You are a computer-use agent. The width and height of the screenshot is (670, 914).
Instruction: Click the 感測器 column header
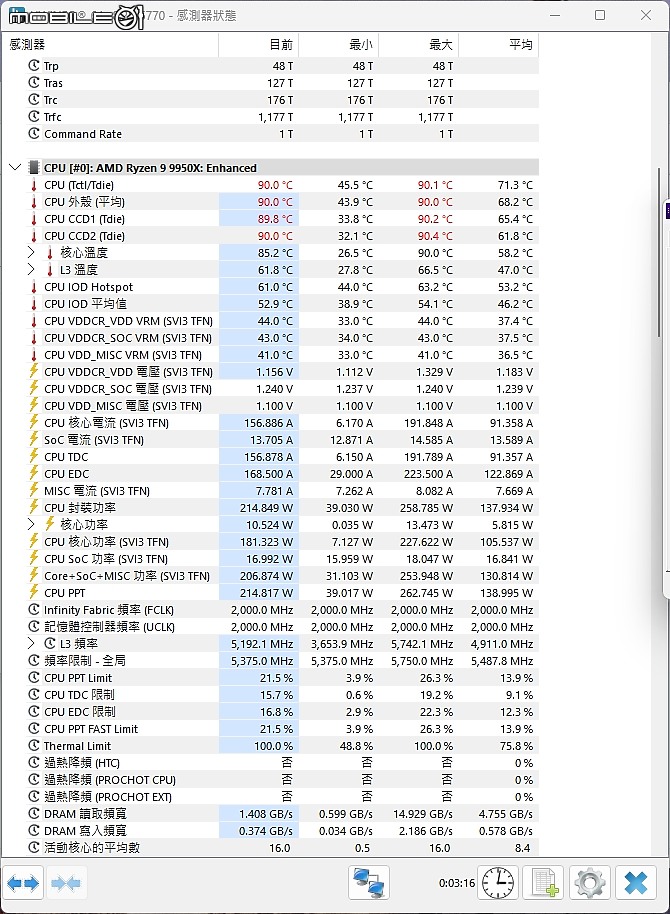110,44
